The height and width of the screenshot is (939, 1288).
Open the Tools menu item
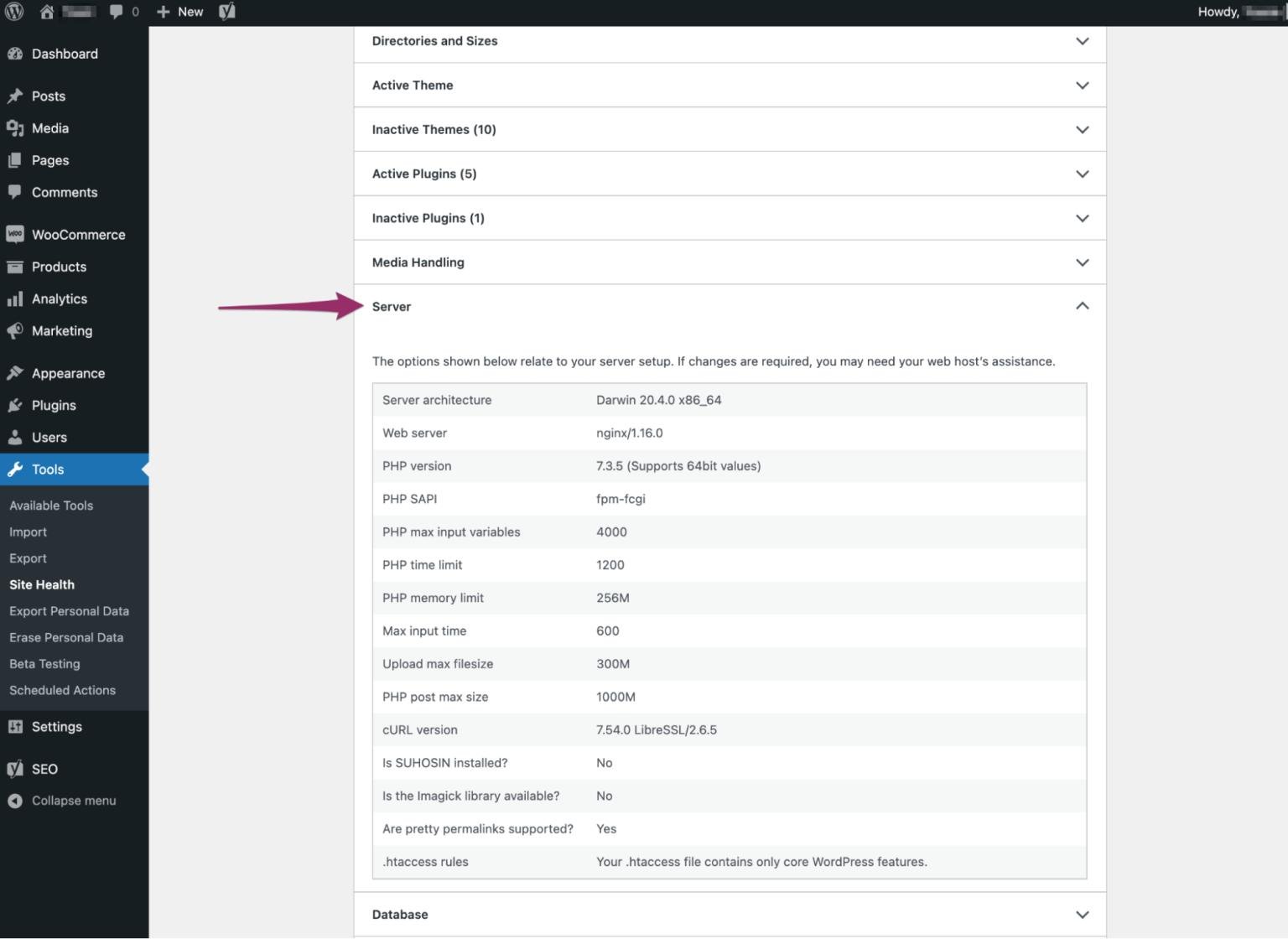click(x=75, y=469)
